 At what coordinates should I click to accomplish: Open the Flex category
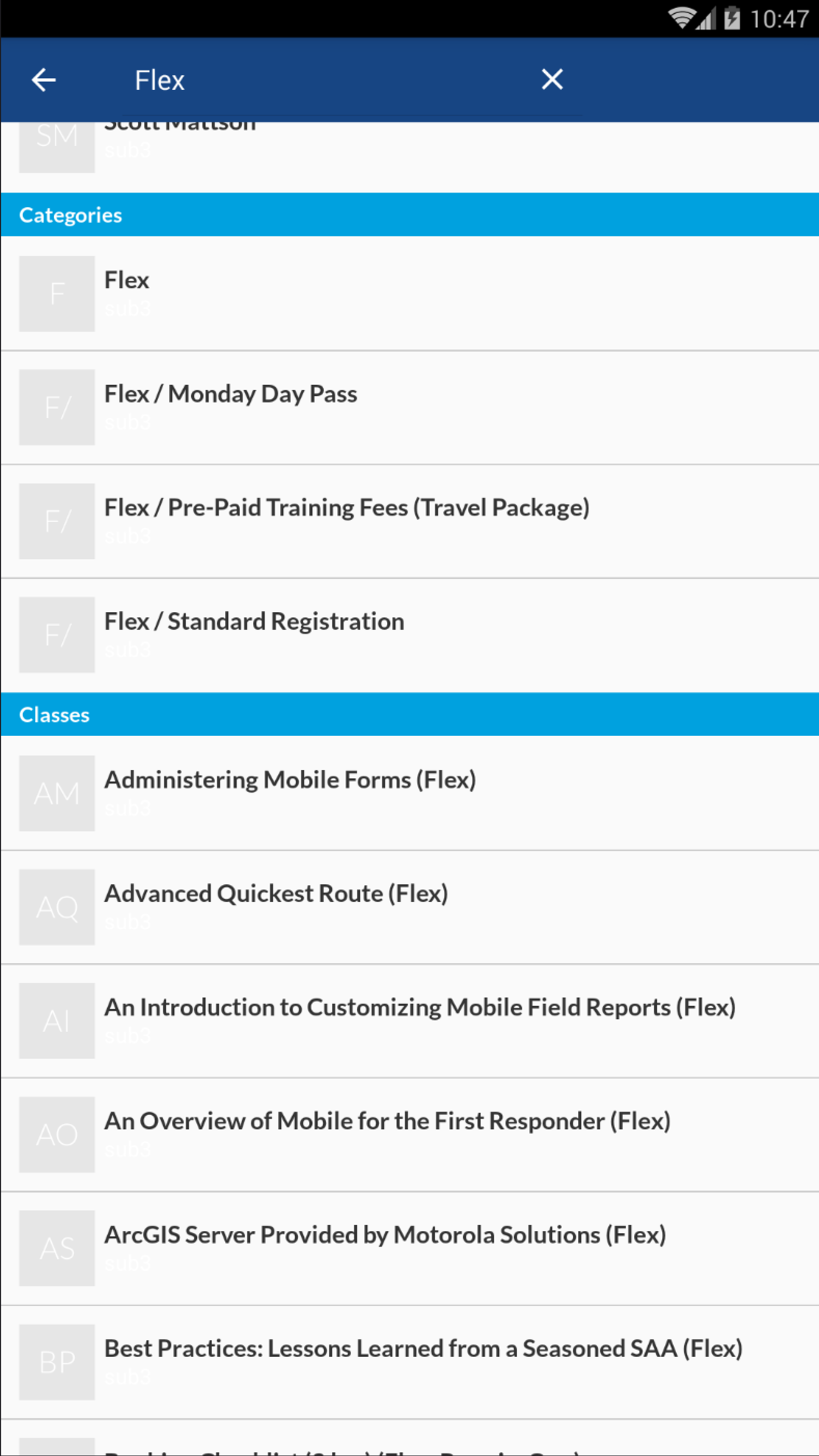pos(410,294)
